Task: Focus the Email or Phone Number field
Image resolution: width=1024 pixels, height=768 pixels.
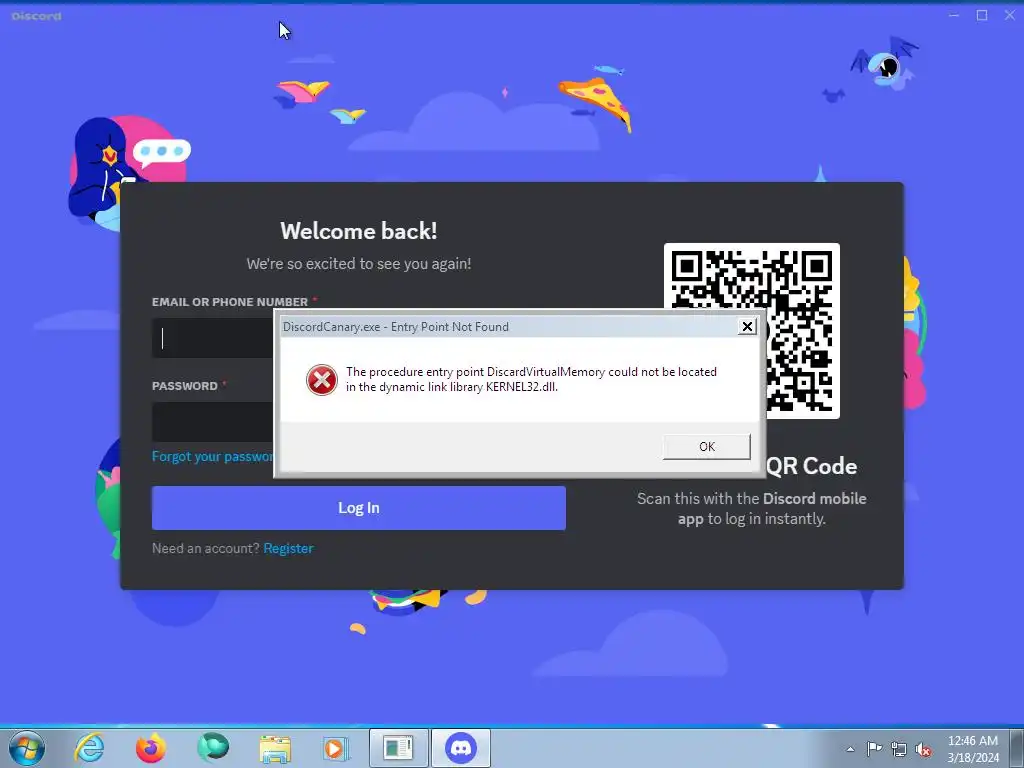Action: pyautogui.click(x=213, y=338)
